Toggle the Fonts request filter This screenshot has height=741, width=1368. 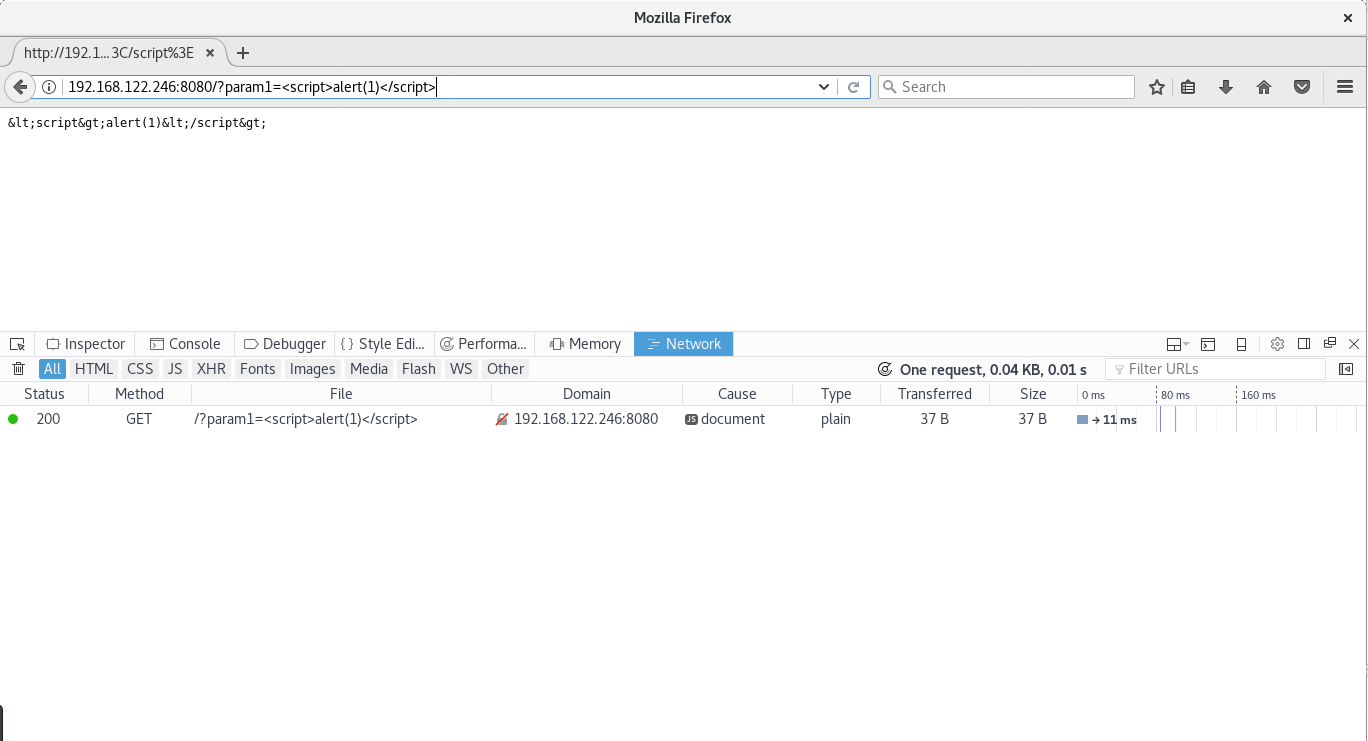tap(258, 369)
